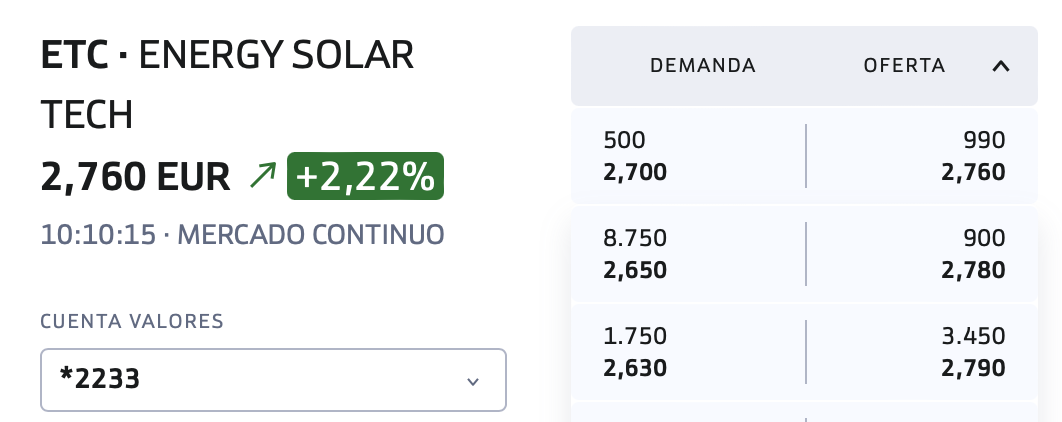Image resolution: width=1062 pixels, height=422 pixels.
Task: Click the green upward trend arrow icon
Action: 262,176
